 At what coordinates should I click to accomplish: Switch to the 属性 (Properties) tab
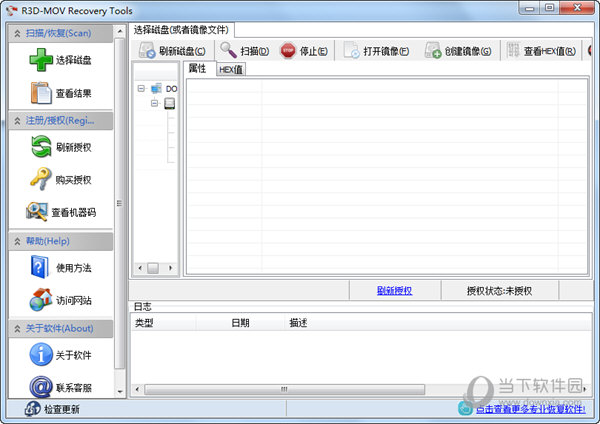click(197, 68)
